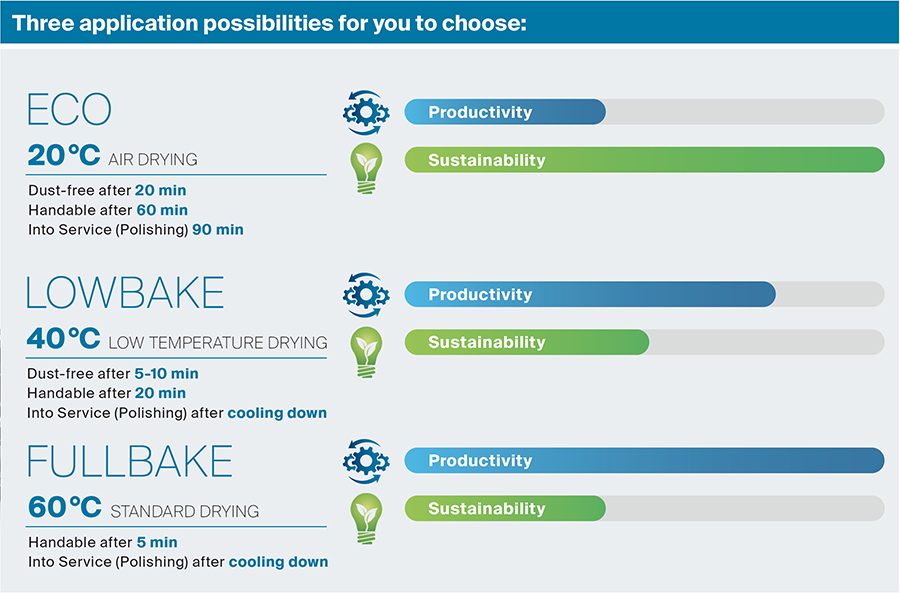Click the FULLBAKE heading
The image size is (900, 593).
coord(130,461)
